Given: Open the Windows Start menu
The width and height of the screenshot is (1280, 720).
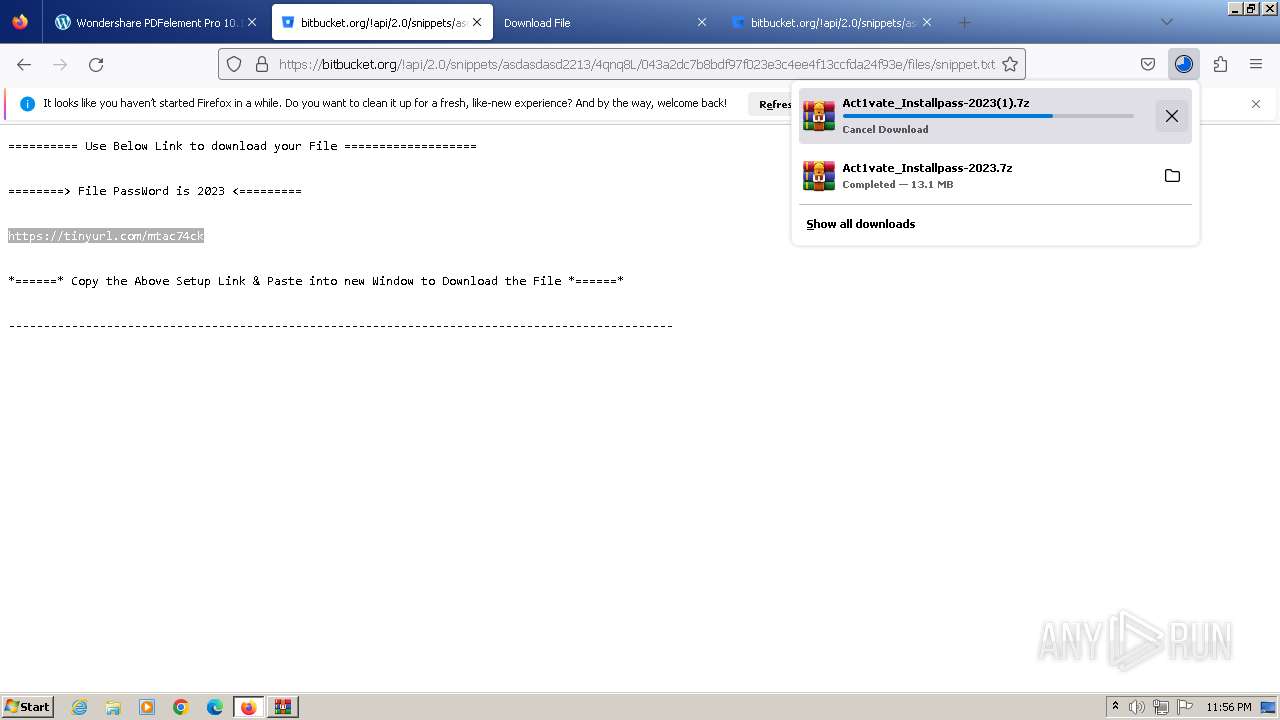Looking at the screenshot, I should click(28, 707).
